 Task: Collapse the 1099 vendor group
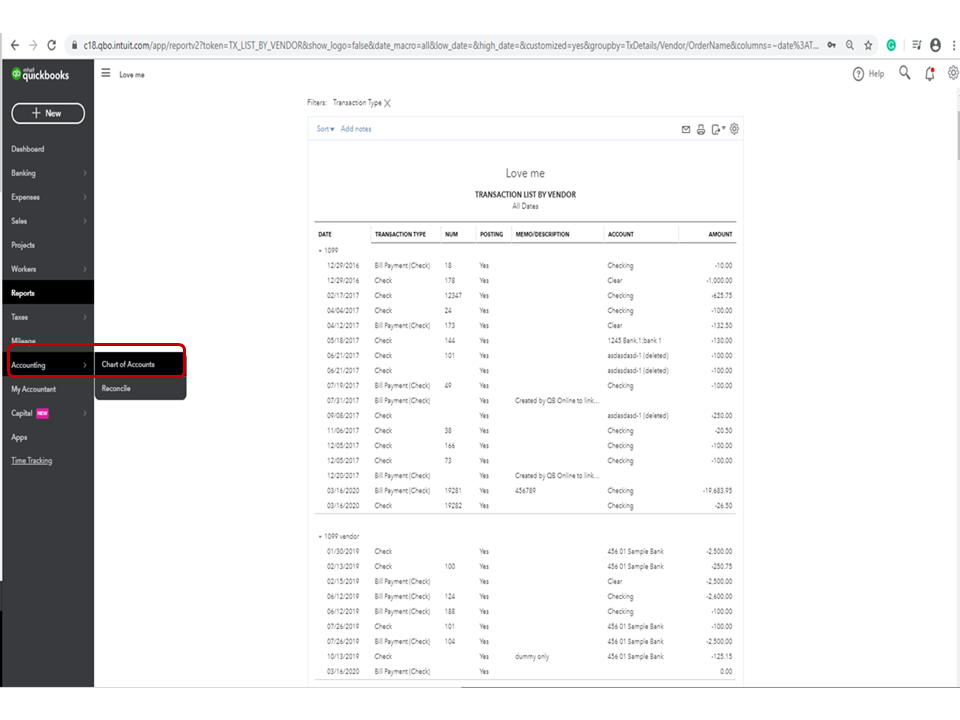coord(320,536)
